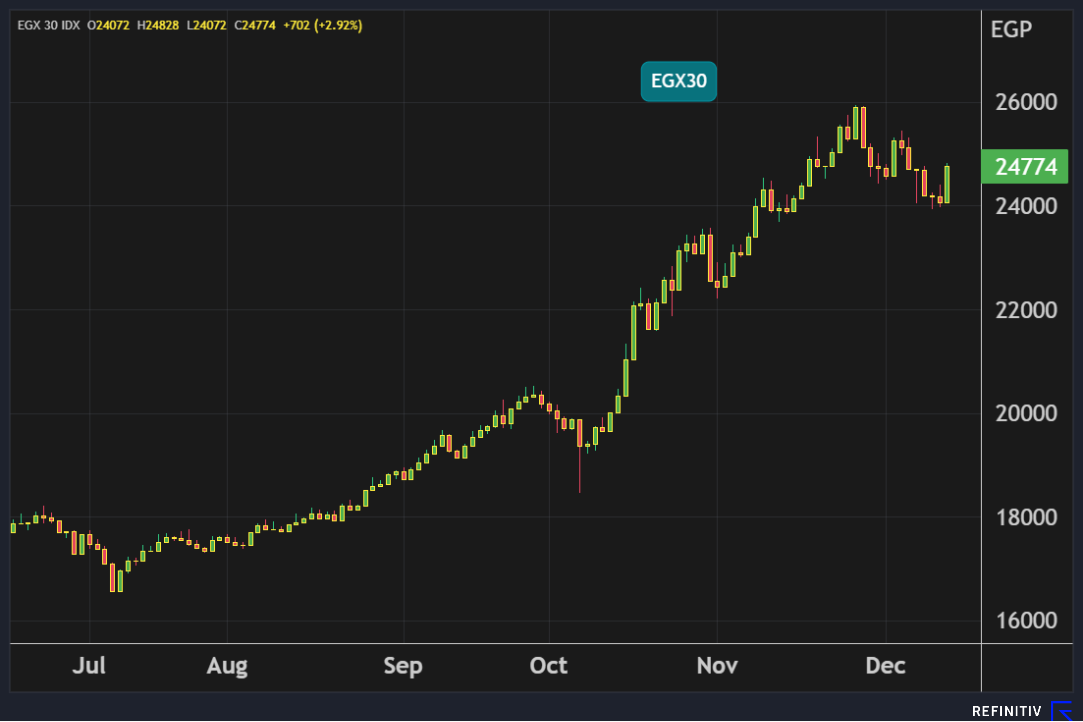The width and height of the screenshot is (1083, 722).
Task: Click the EGP currency label
Action: click(x=1010, y=29)
